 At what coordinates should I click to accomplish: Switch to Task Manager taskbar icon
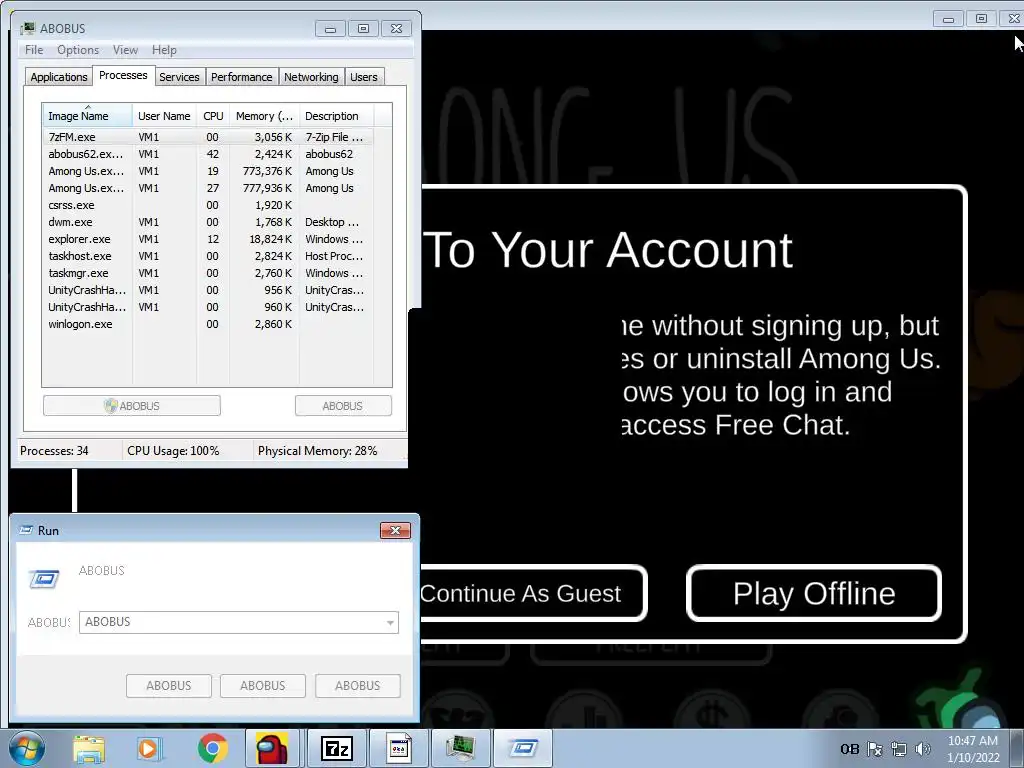click(x=460, y=748)
